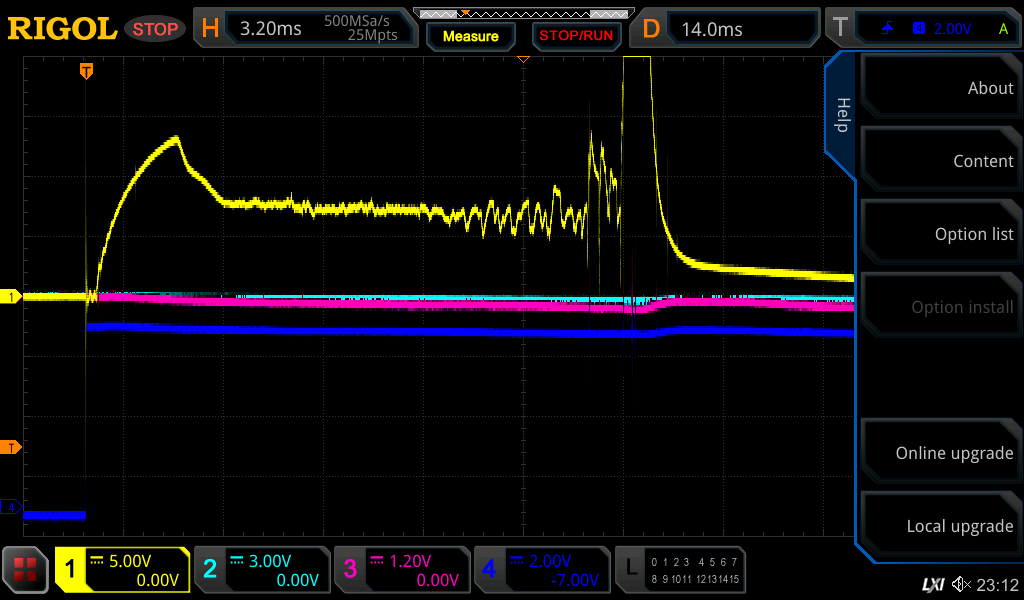Open horizontal timebase 3.20ms settings
Image resolution: width=1024 pixels, height=600 pixels.
pos(308,29)
